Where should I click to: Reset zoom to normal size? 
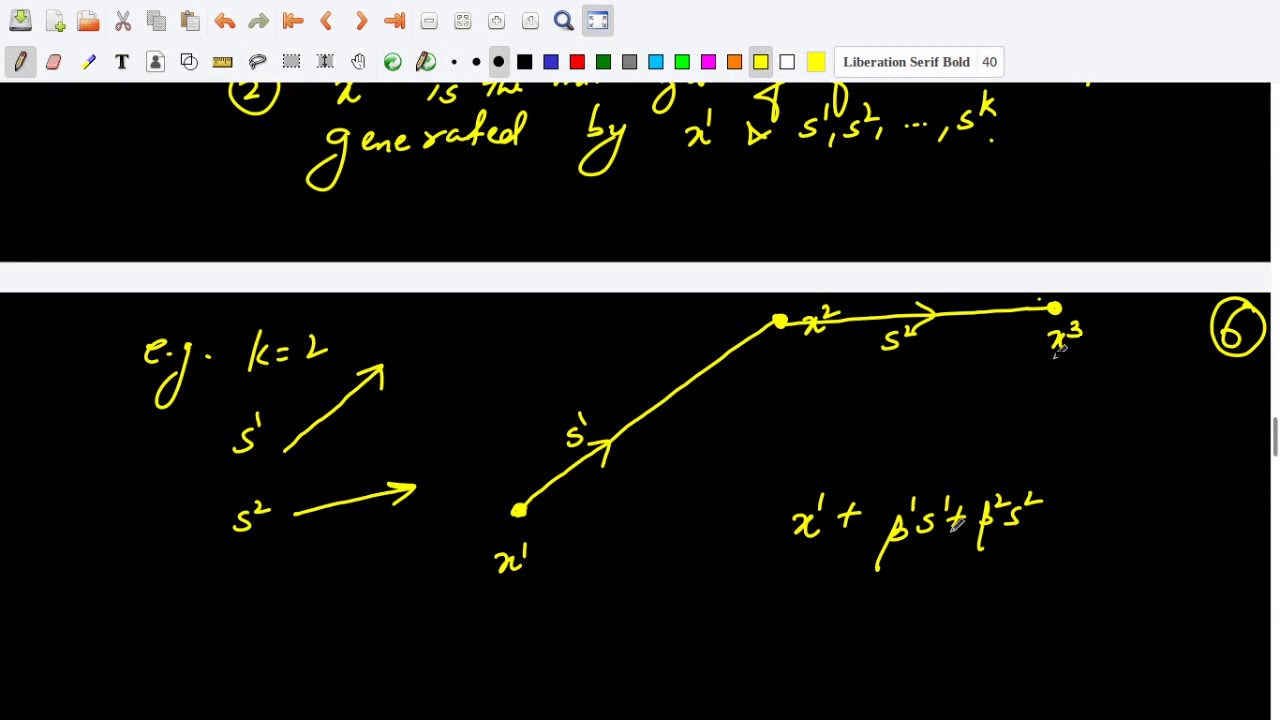[530, 21]
